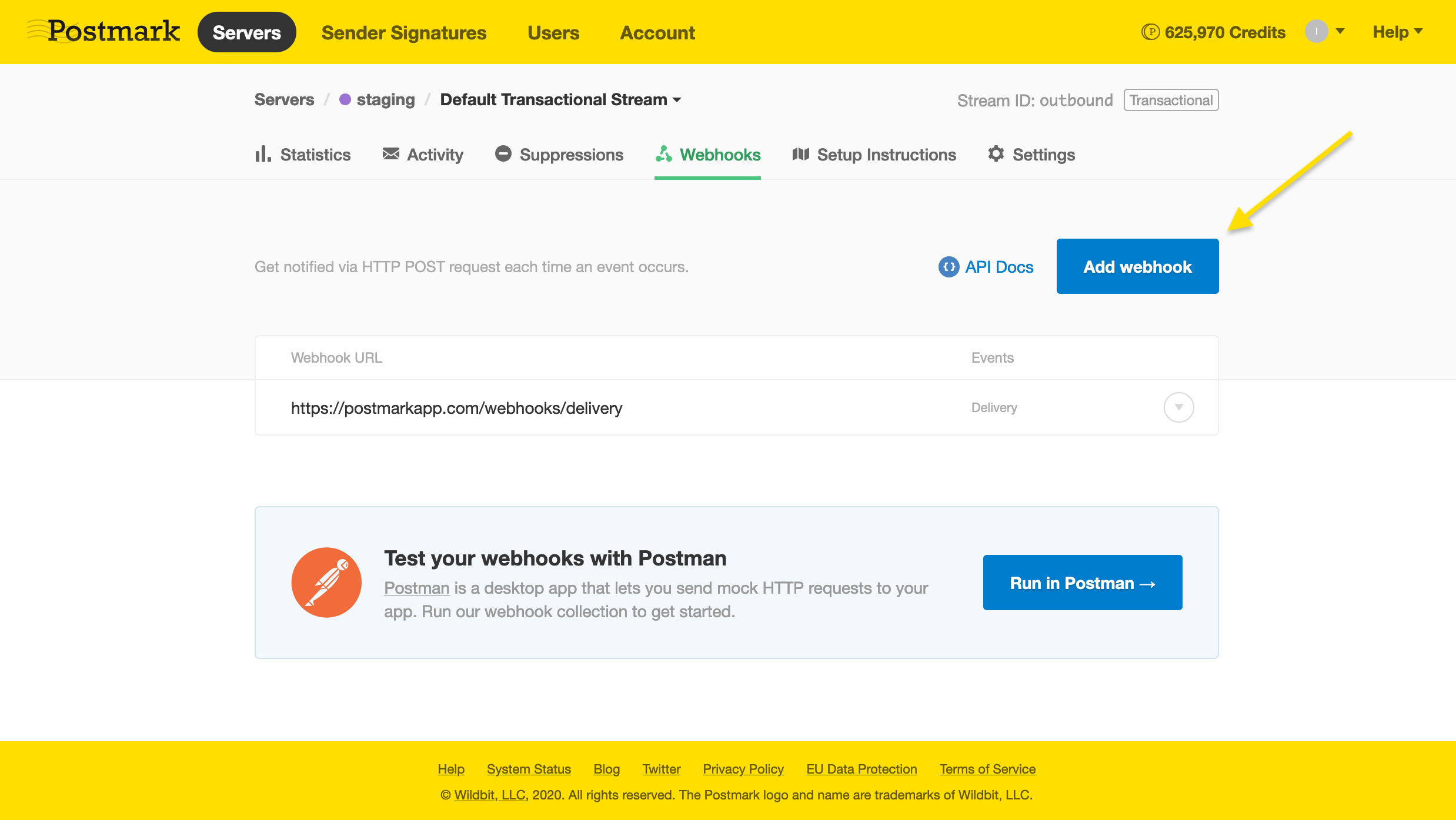Switch to the Activity tab

423,155
